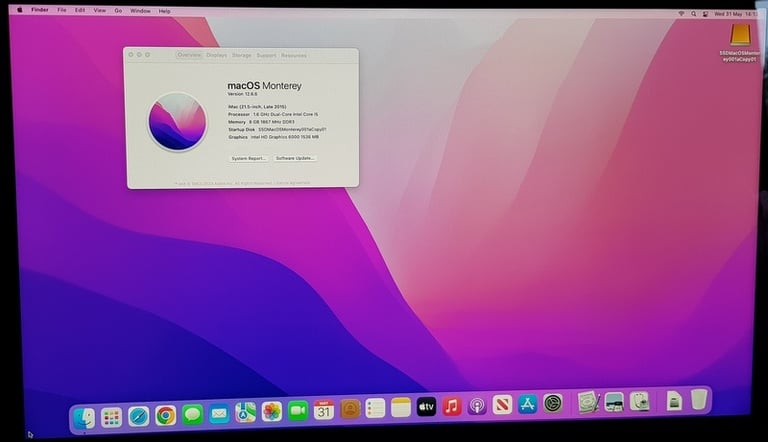Screen dimensions: 768x442
Task: Launch Music app from the Dock
Action: 452,406
